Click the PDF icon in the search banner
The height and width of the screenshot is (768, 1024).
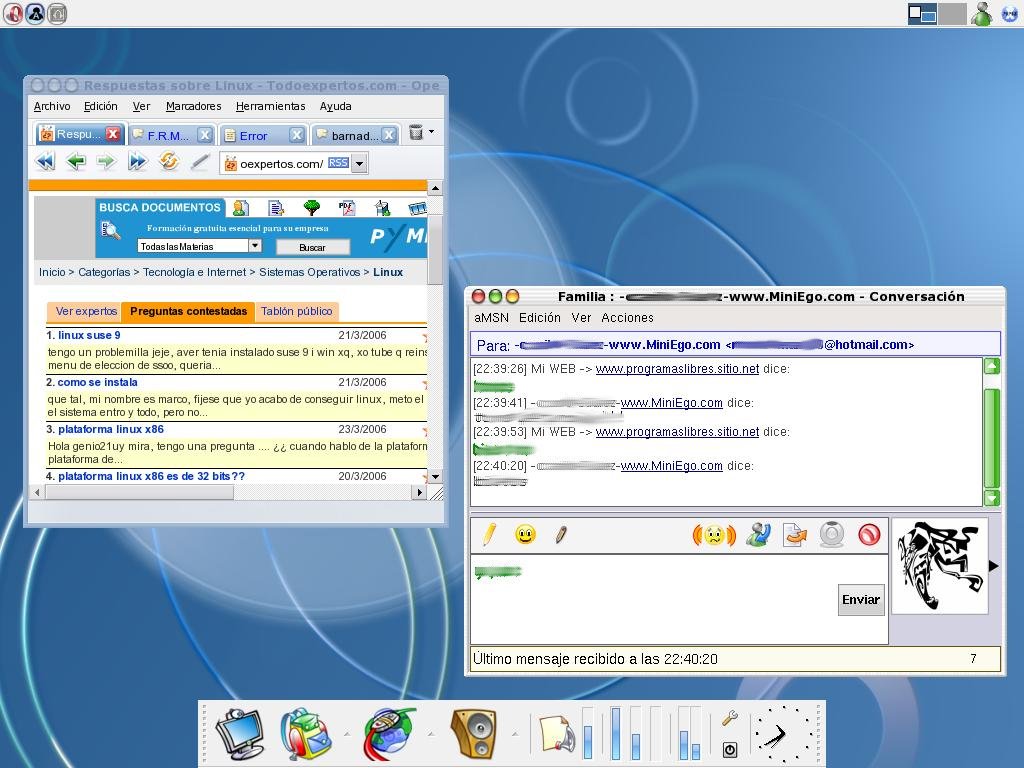347,208
